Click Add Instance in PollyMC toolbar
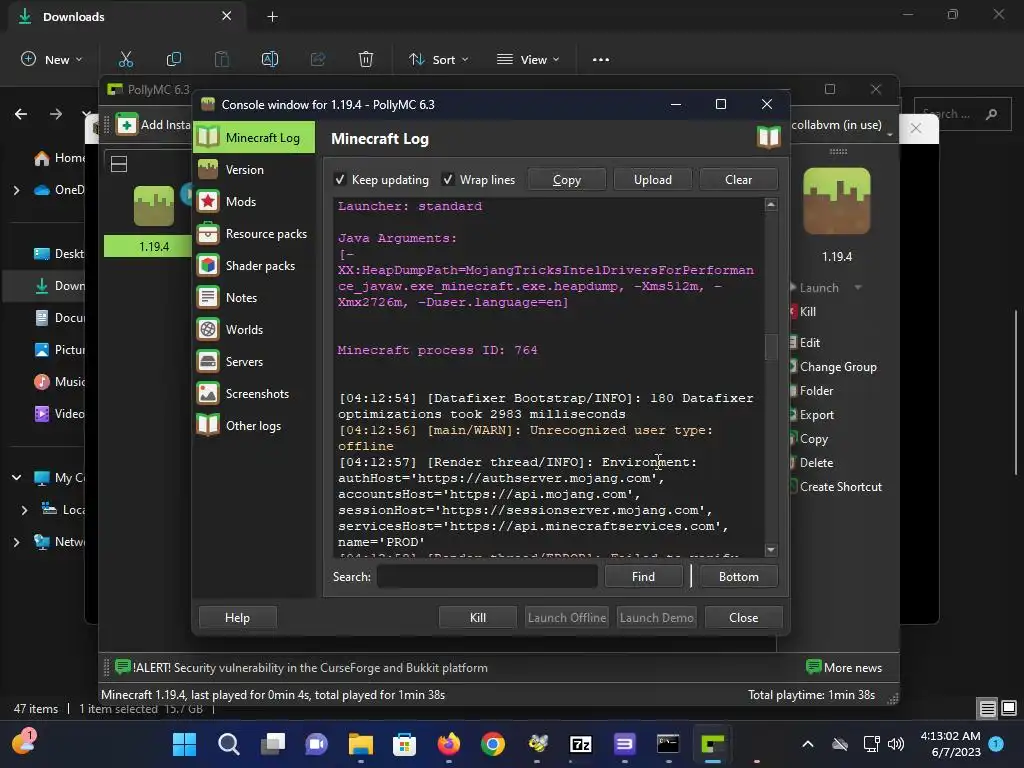 (153, 125)
